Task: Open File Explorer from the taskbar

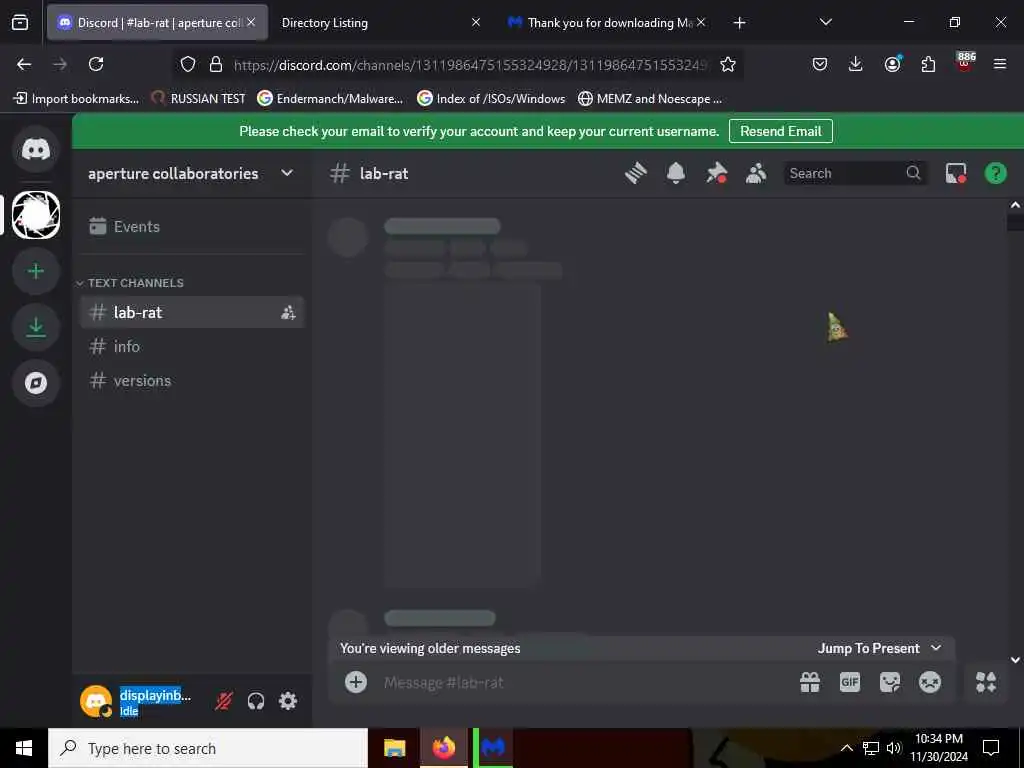Action: pos(394,748)
